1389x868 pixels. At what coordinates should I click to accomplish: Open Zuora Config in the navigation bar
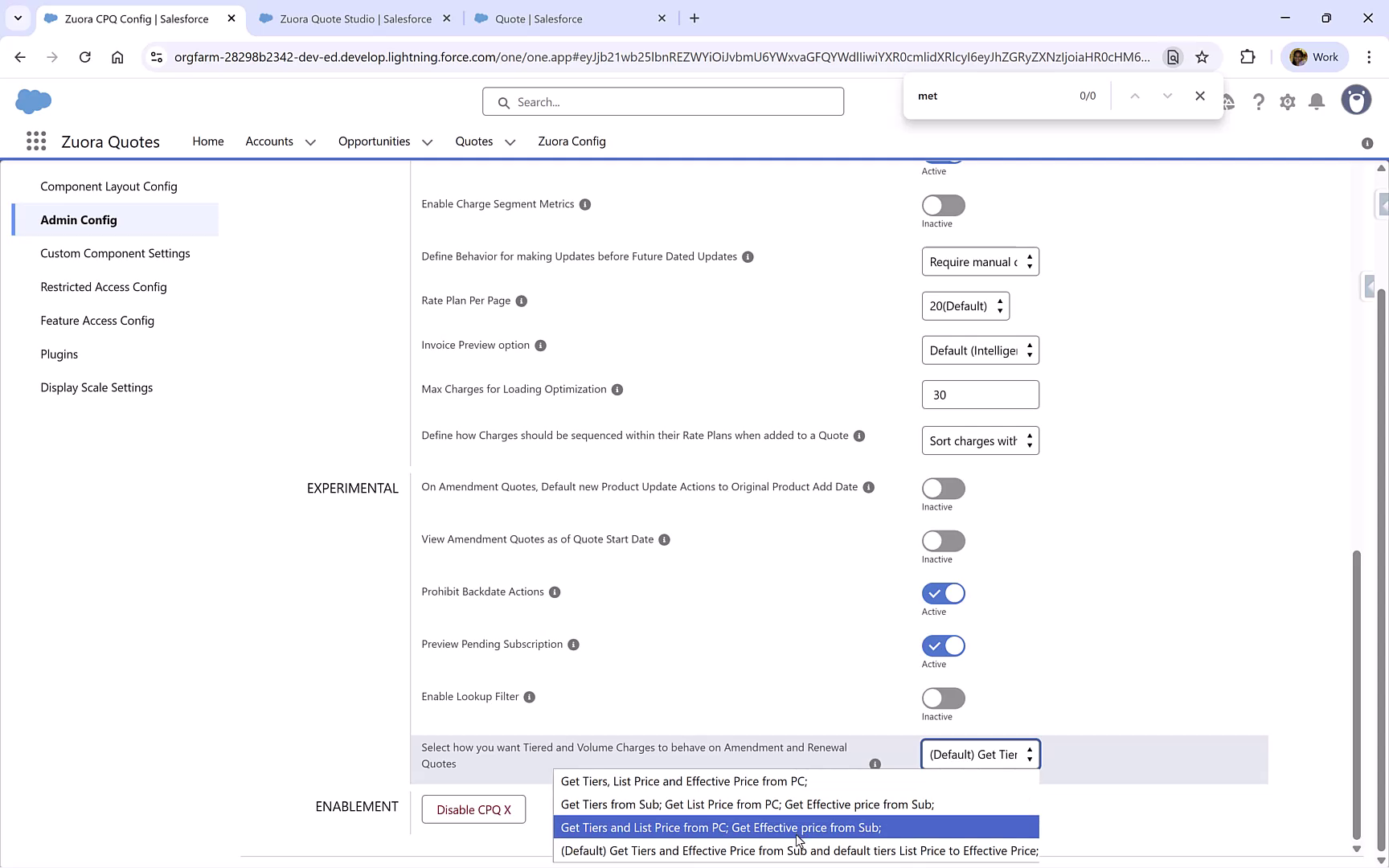coord(572,141)
